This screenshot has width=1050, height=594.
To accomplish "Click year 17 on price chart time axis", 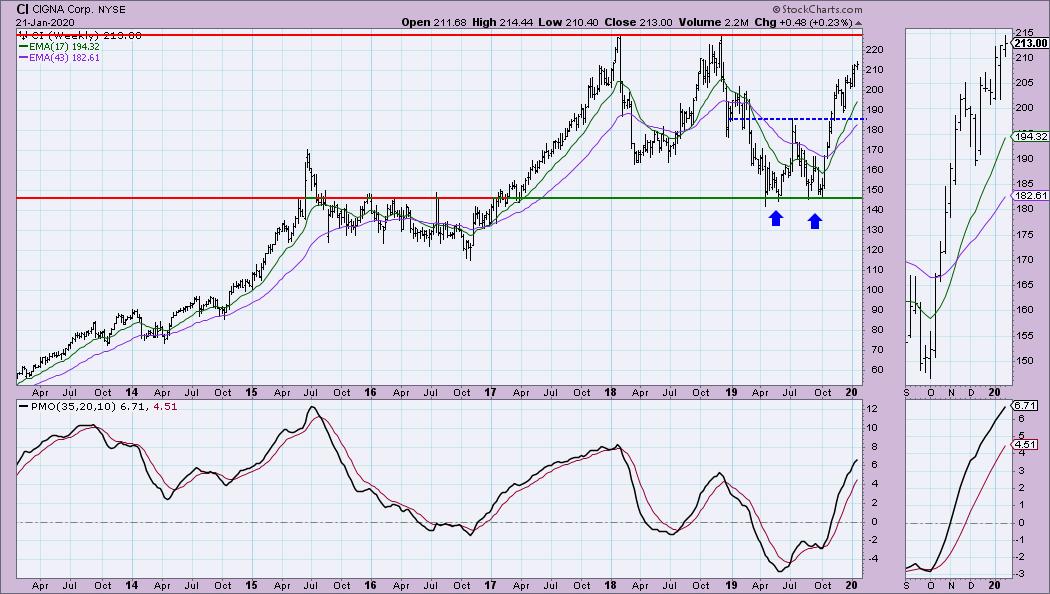I will (x=490, y=392).
